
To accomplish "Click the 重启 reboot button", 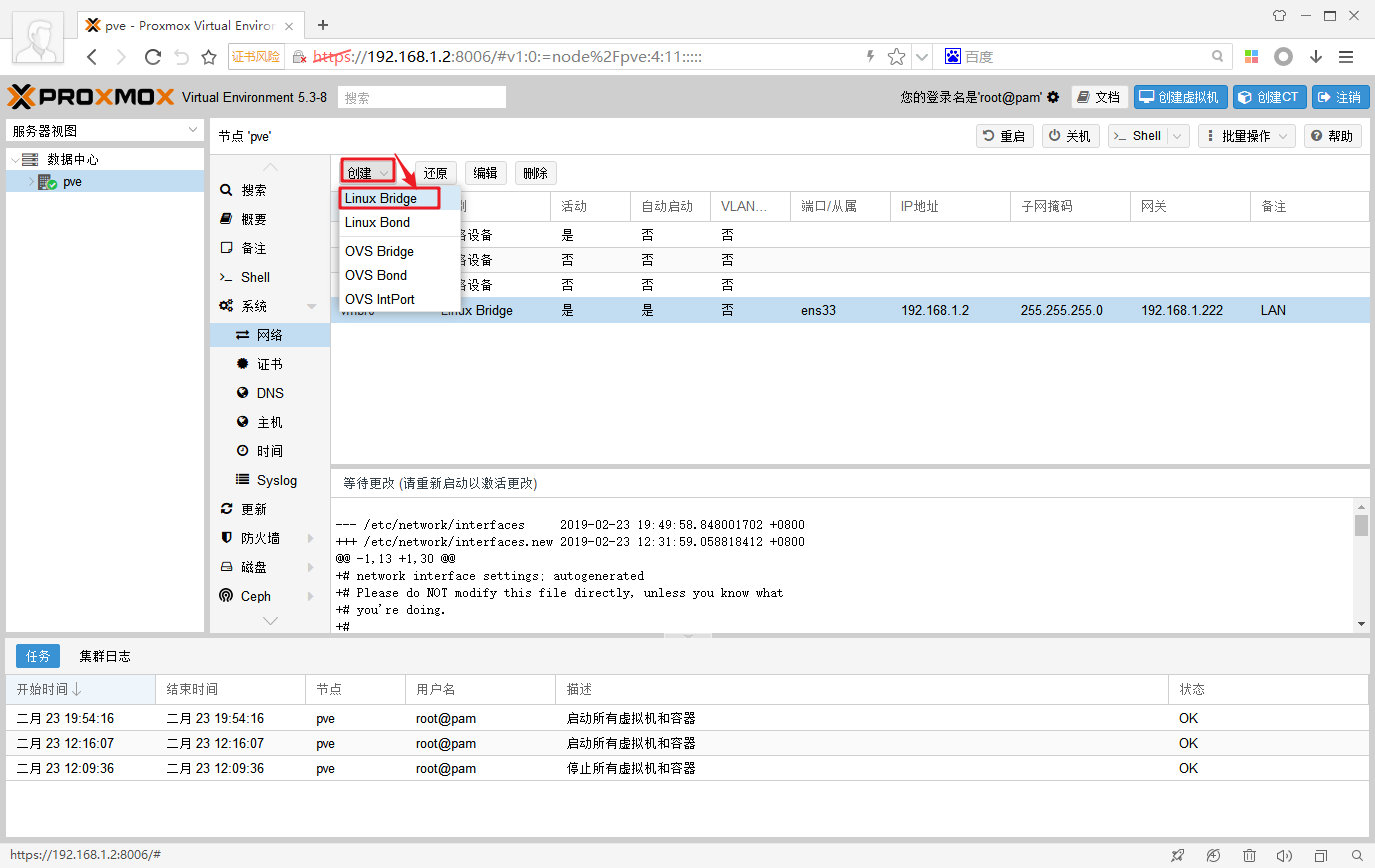I will tap(1005, 136).
